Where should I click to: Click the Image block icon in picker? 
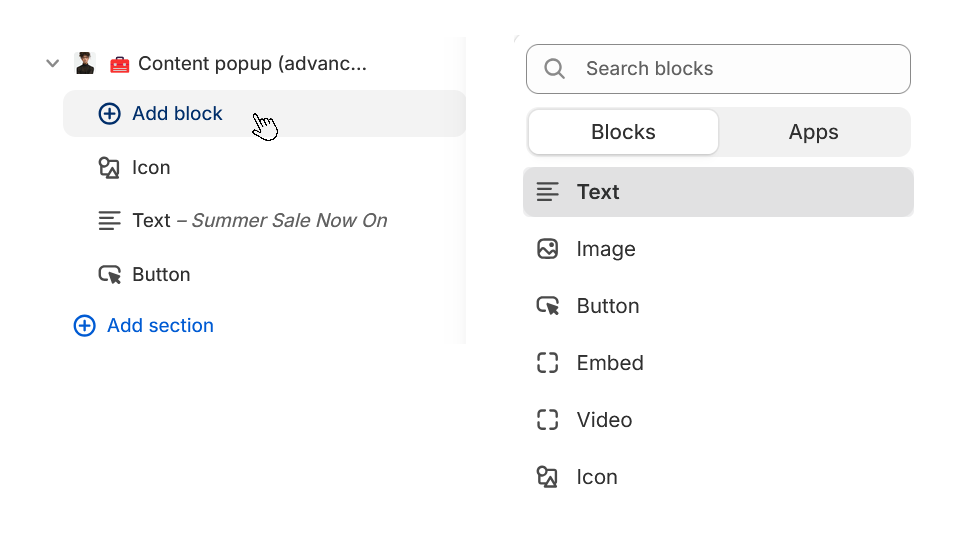tap(547, 249)
